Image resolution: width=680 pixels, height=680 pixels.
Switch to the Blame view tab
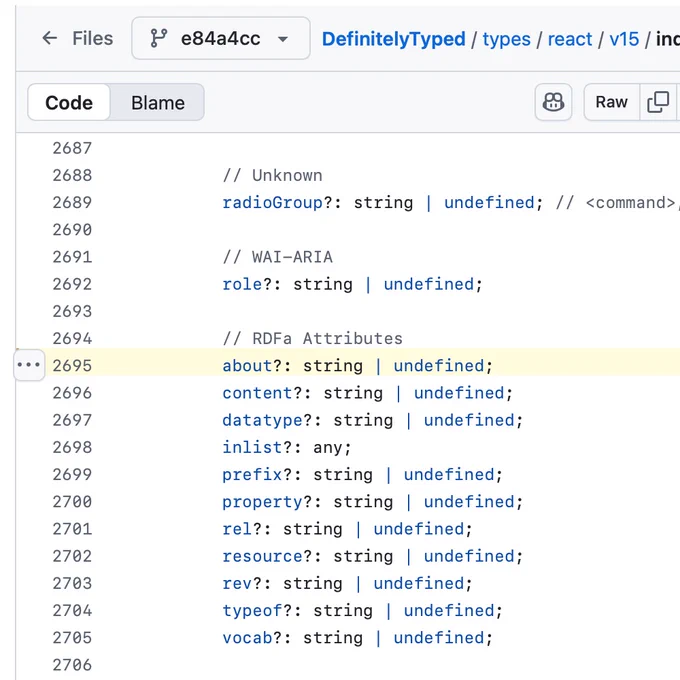(x=158, y=103)
